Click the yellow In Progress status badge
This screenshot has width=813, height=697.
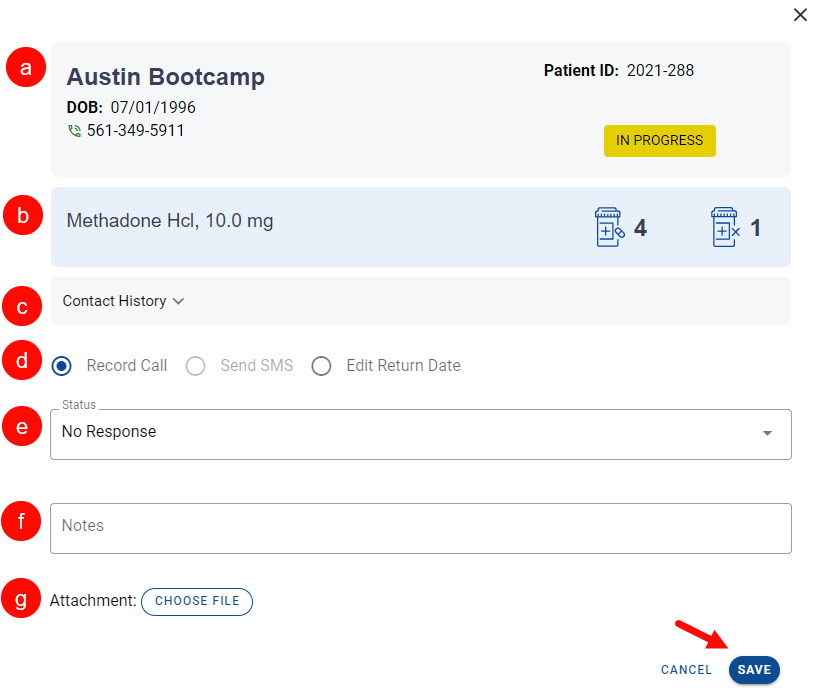(659, 141)
